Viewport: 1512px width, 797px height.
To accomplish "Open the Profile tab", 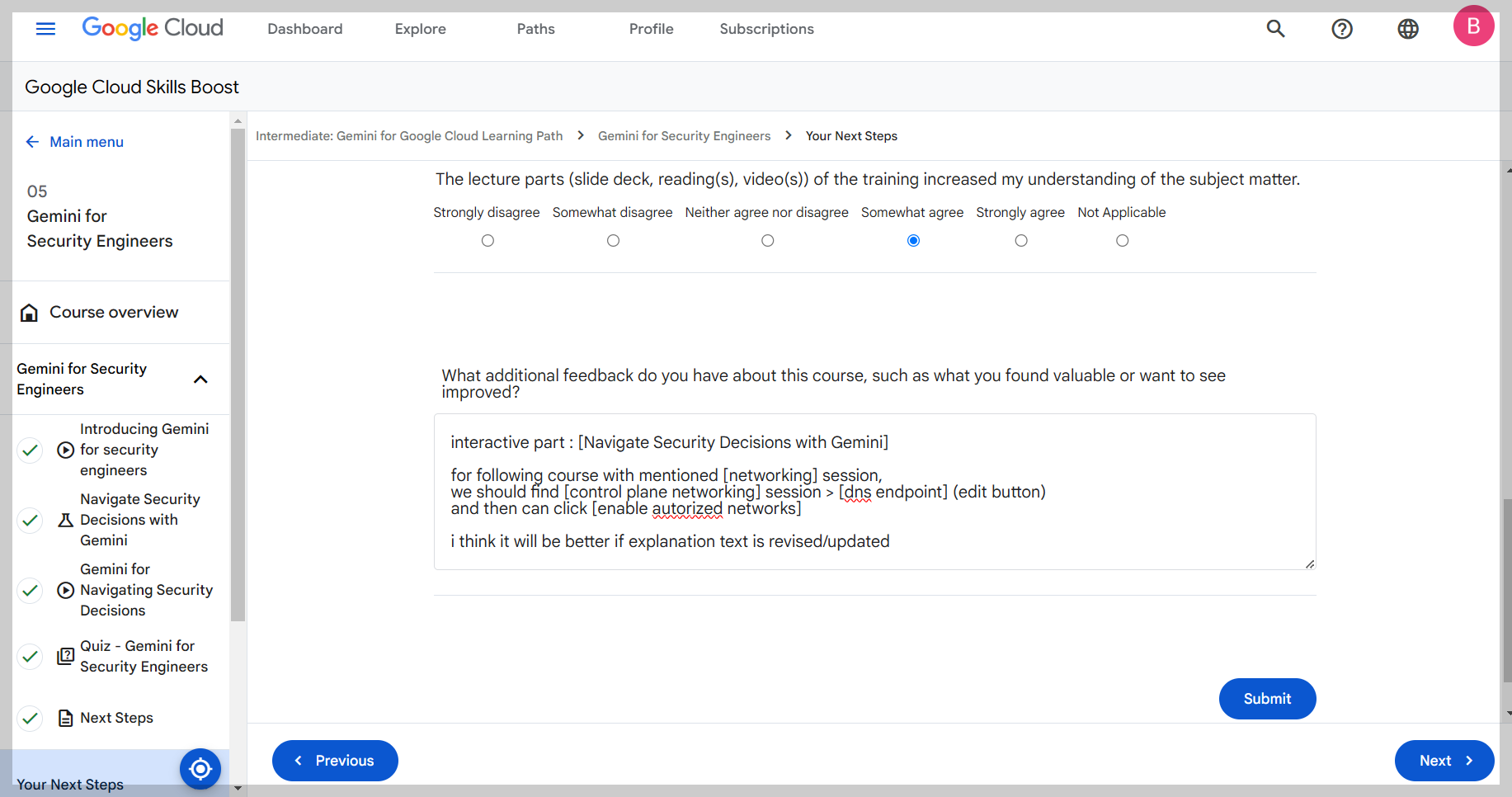I will pos(652,29).
